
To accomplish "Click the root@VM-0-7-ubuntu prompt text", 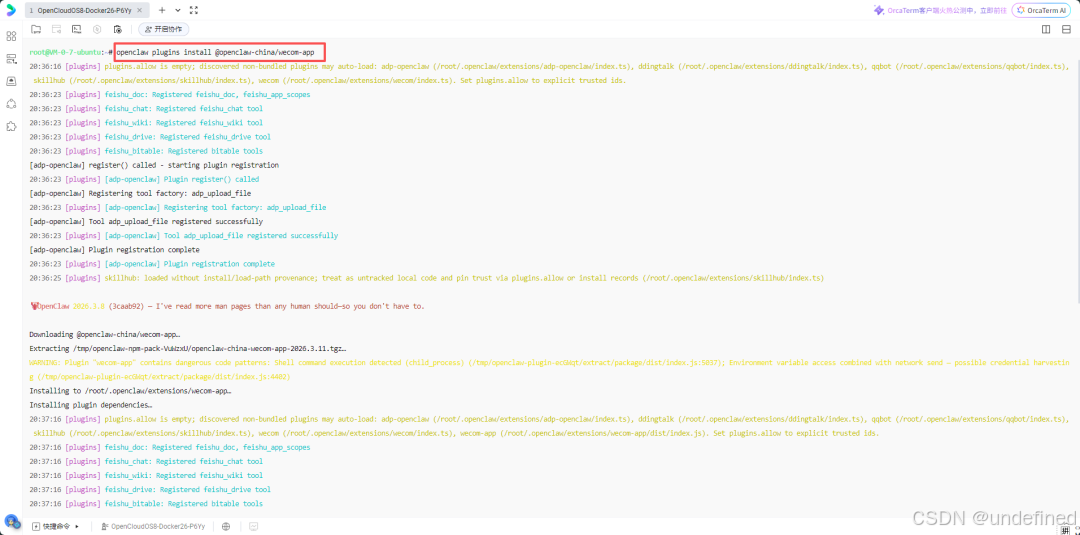I will coord(71,52).
